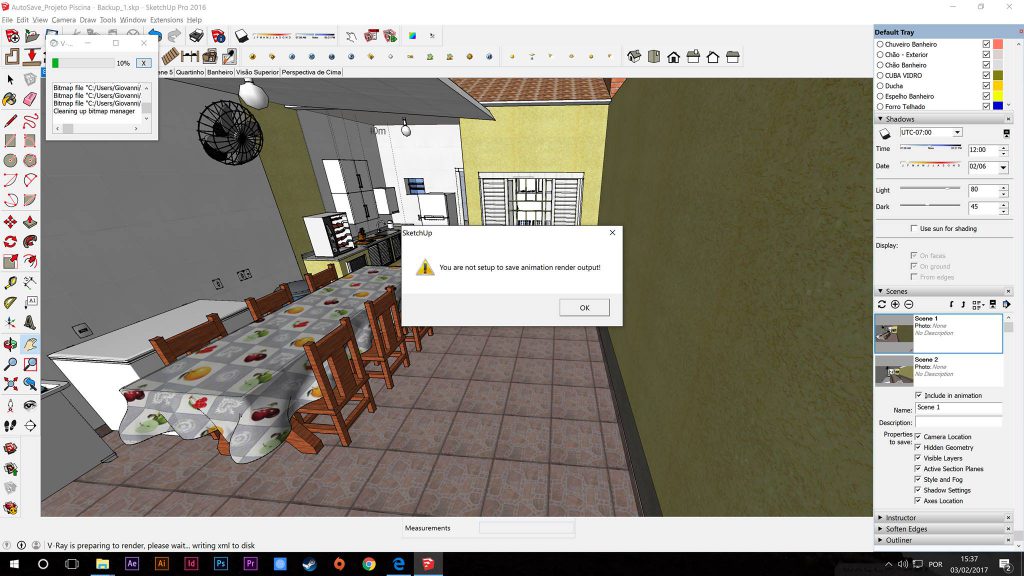Click OK in the SketchUp dialog

(584, 308)
